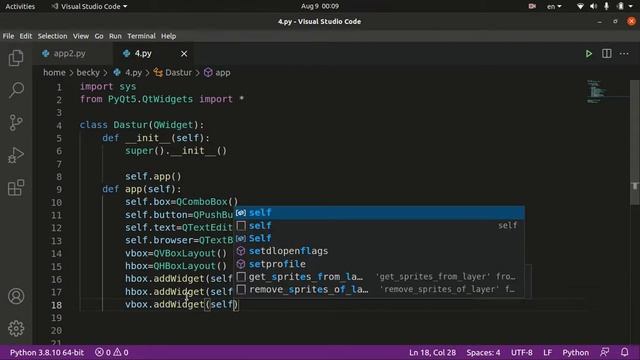
Task: Click Activities in the top bar
Action: (x=20, y=6)
